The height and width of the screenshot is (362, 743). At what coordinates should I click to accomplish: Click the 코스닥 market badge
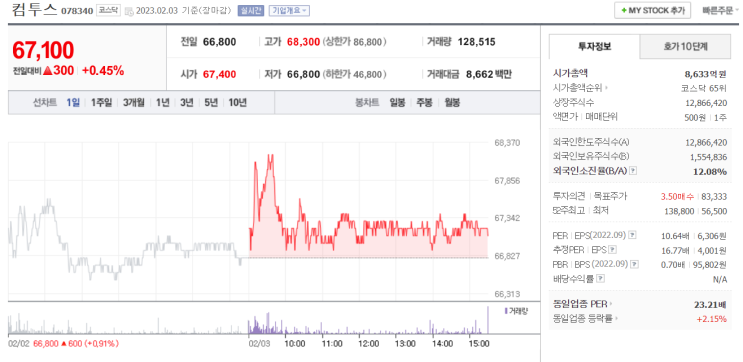click(108, 10)
